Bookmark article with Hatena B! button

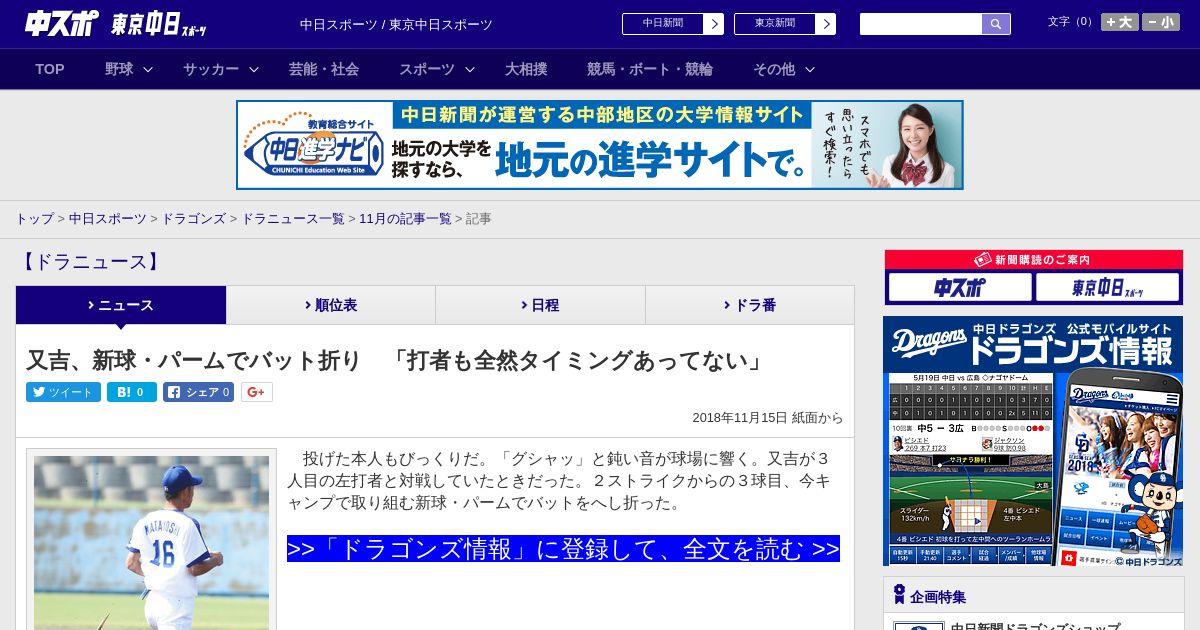pos(132,392)
